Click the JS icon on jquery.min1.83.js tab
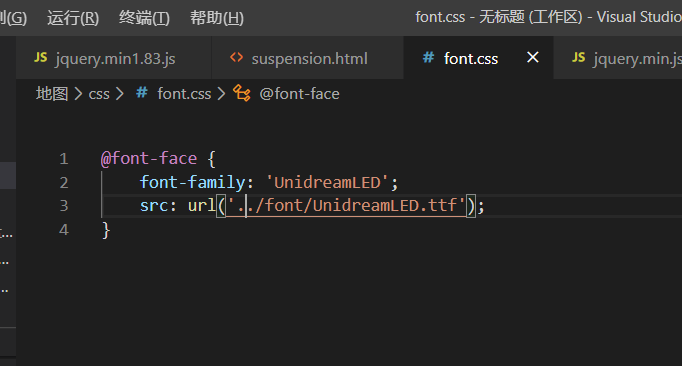 tap(40, 57)
